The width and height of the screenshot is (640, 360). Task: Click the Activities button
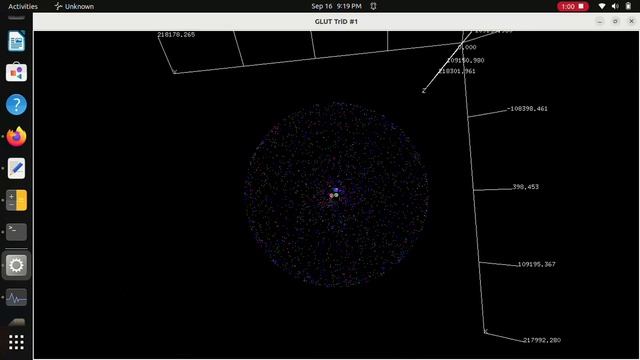[x=23, y=6]
